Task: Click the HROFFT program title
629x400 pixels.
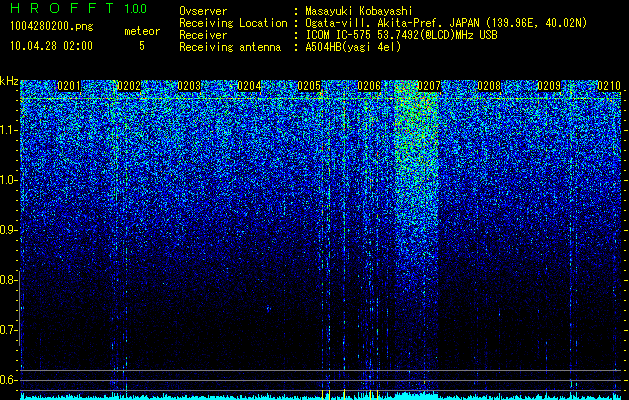Action: [x=62, y=8]
